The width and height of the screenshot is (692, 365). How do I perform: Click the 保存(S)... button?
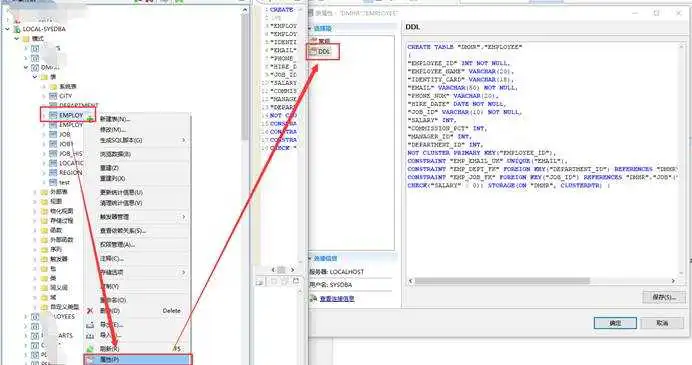coord(664,297)
